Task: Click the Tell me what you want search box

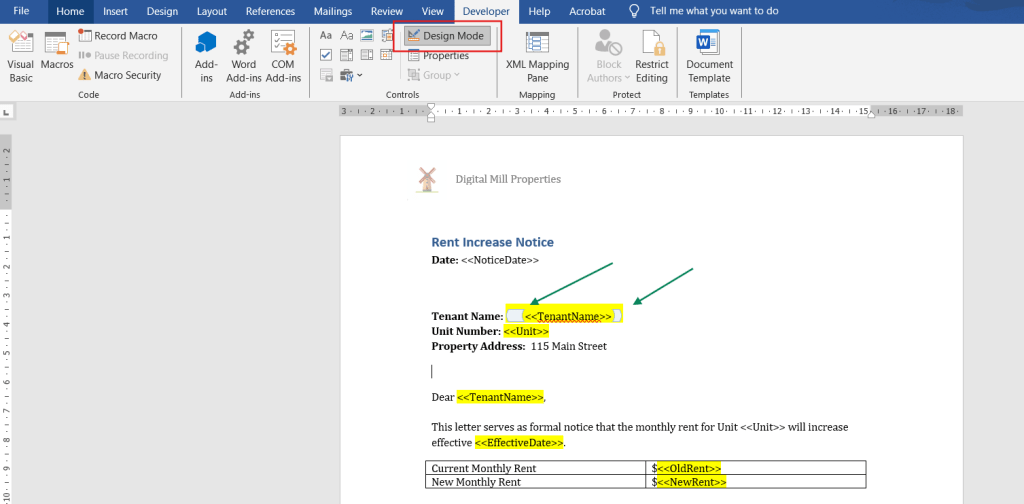Action: [714, 11]
